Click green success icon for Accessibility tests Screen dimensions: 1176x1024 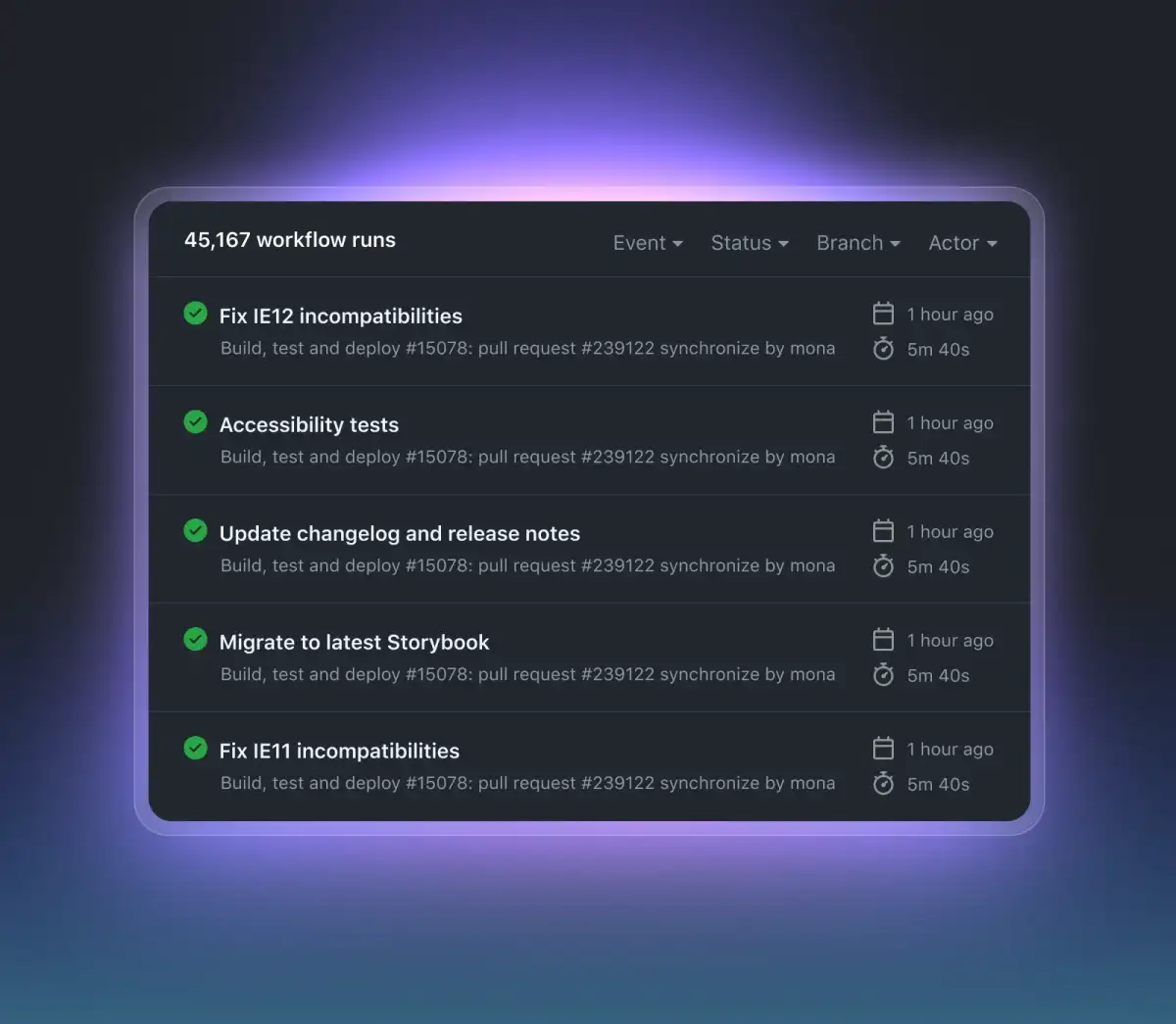point(196,422)
